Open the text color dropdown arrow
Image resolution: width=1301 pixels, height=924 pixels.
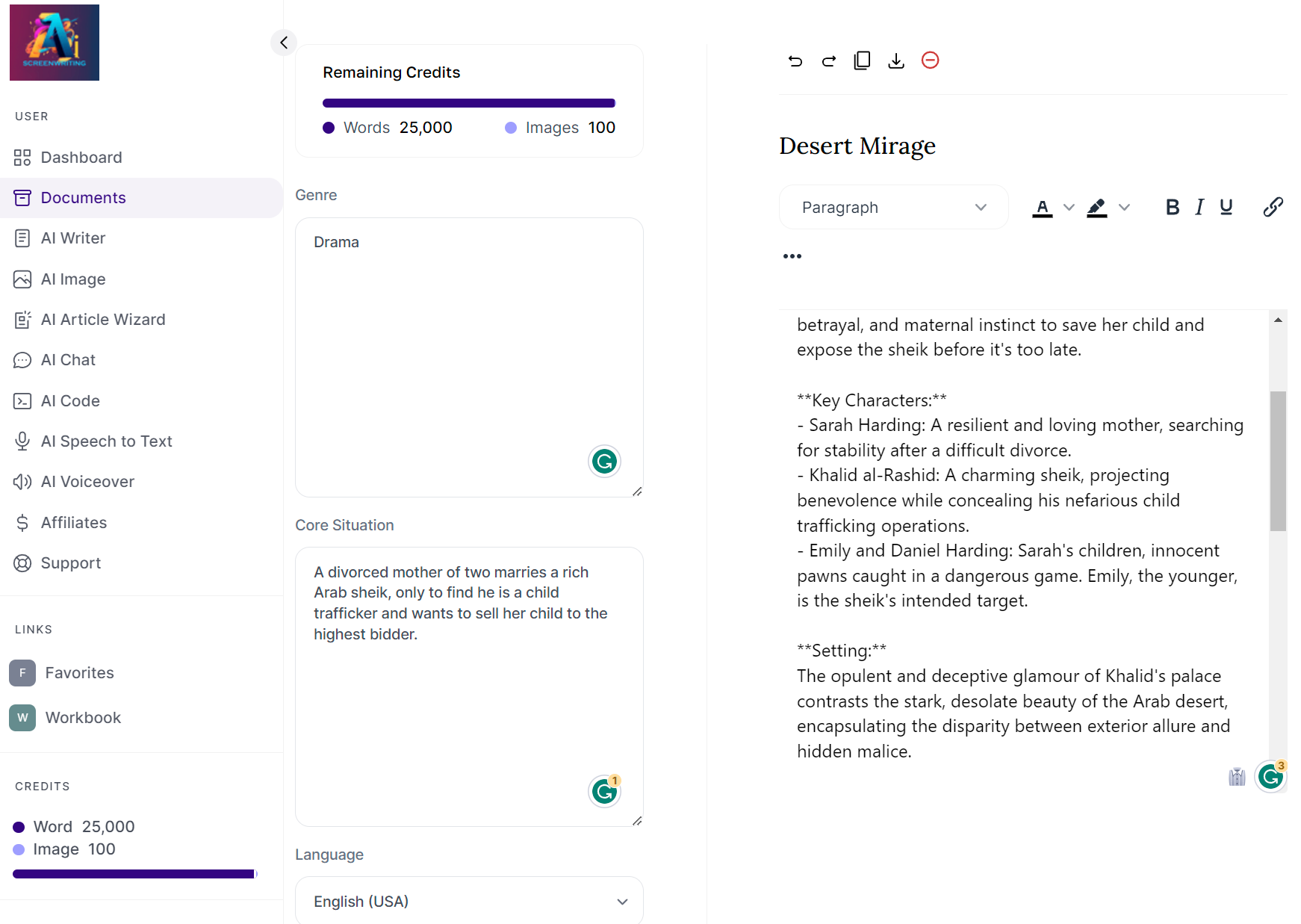tap(1069, 207)
